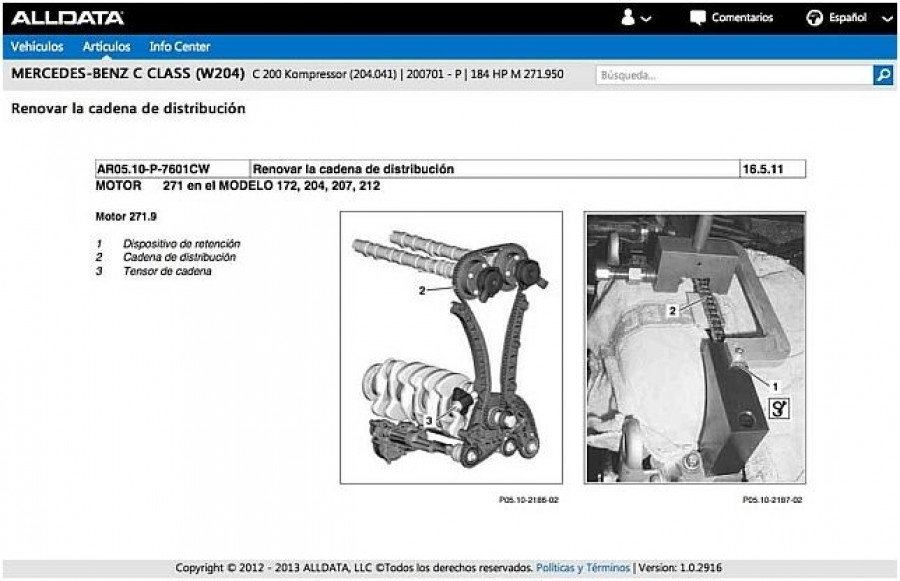Select the image caption P05.10-2187-02
900x581 pixels.
click(x=772, y=500)
